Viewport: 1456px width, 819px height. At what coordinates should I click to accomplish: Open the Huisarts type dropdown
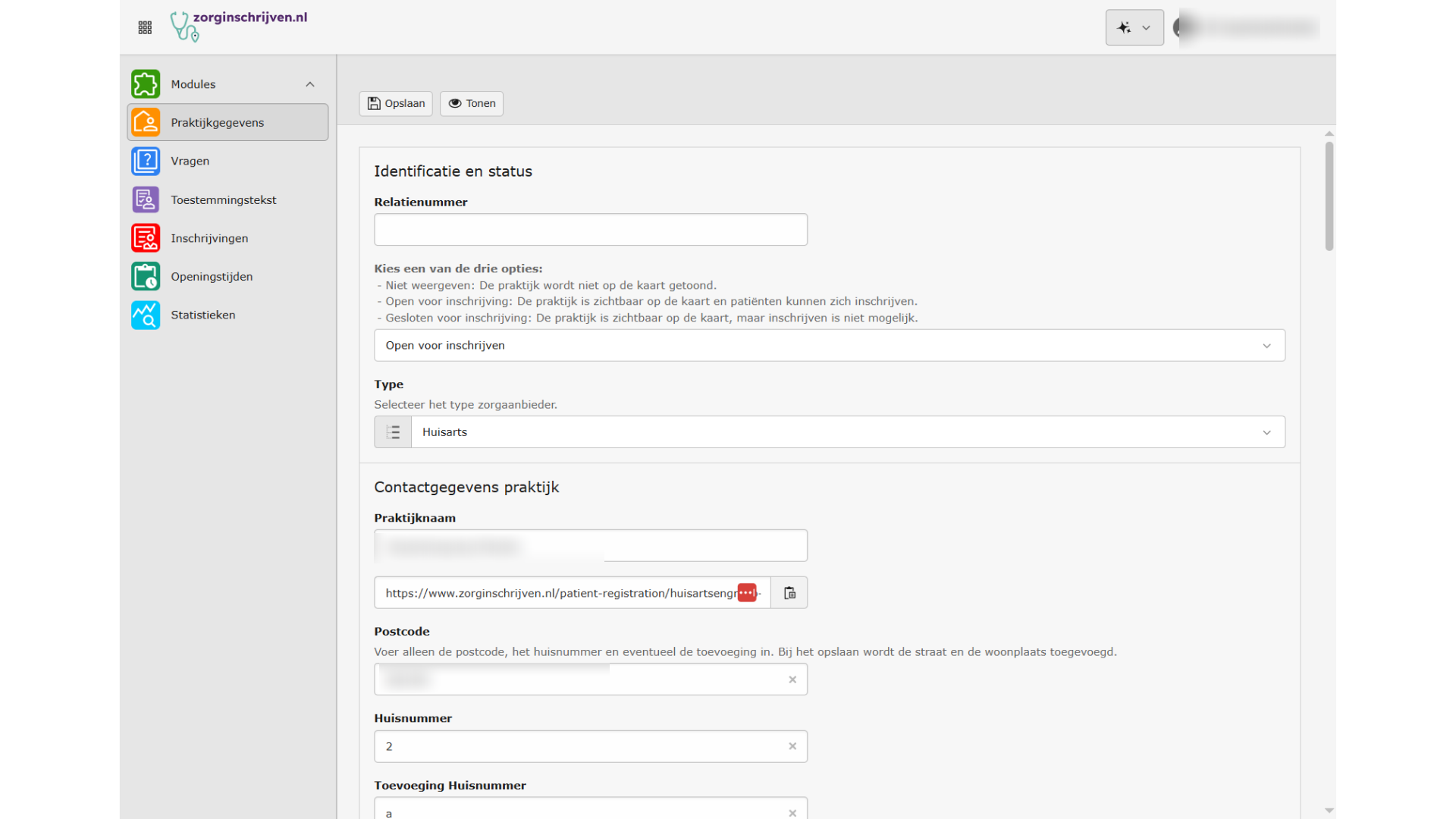click(x=847, y=432)
